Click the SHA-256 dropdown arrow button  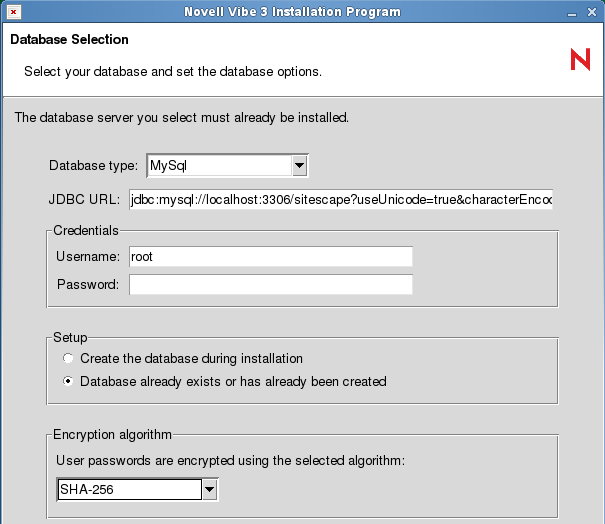coord(209,490)
